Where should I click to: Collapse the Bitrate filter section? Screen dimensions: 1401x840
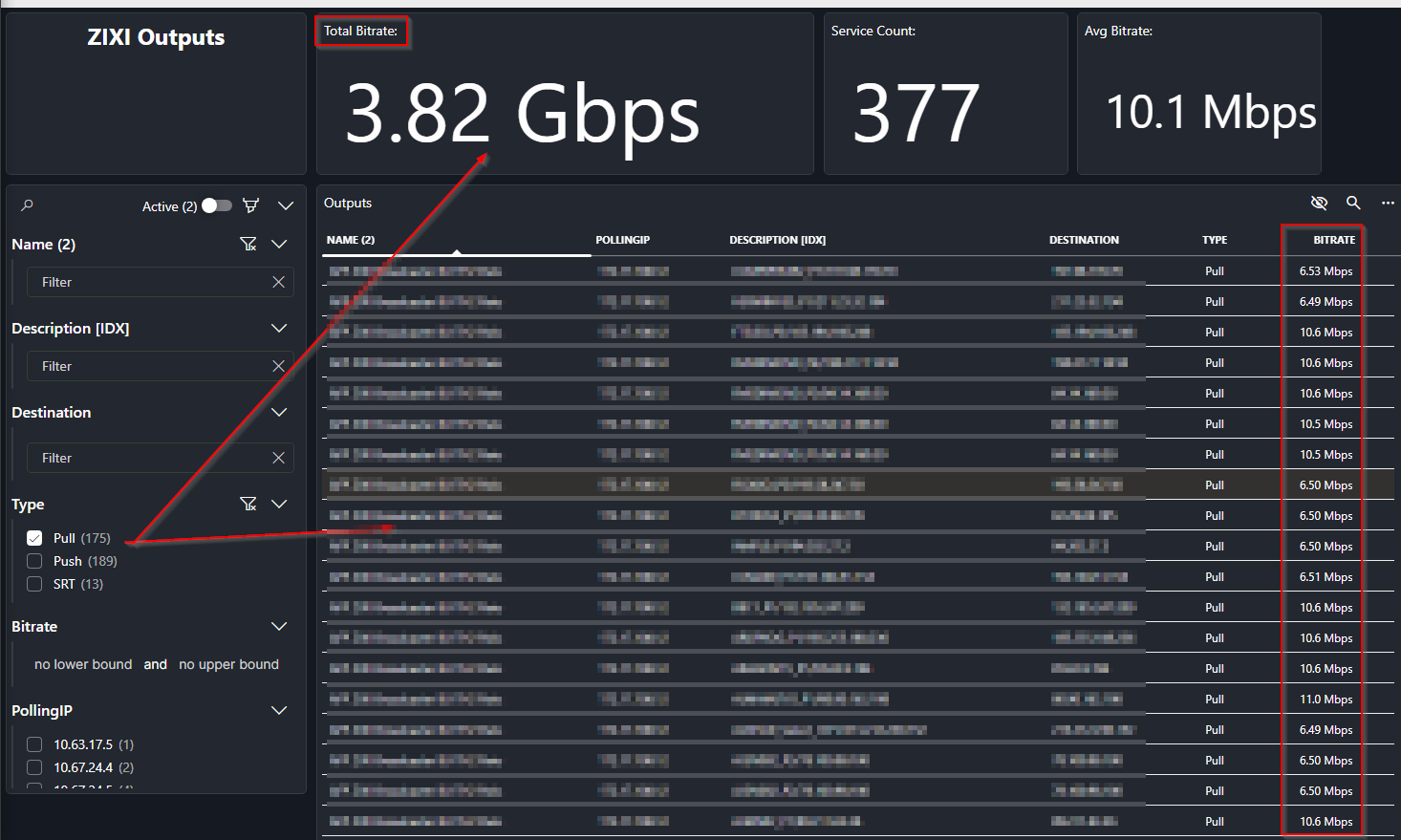279,627
